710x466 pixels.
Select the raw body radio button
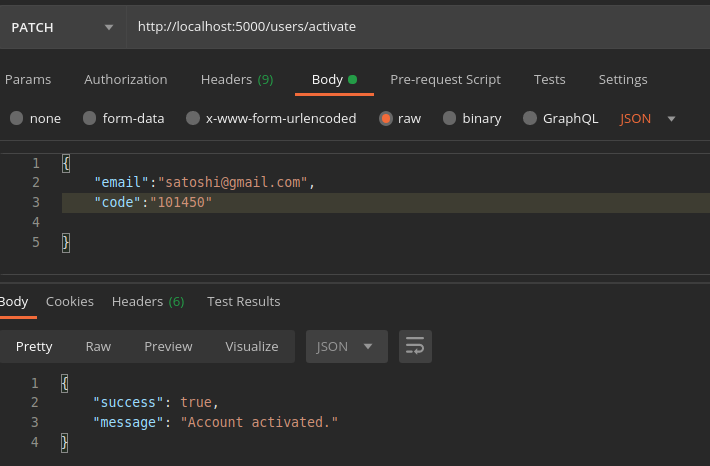[x=386, y=118]
